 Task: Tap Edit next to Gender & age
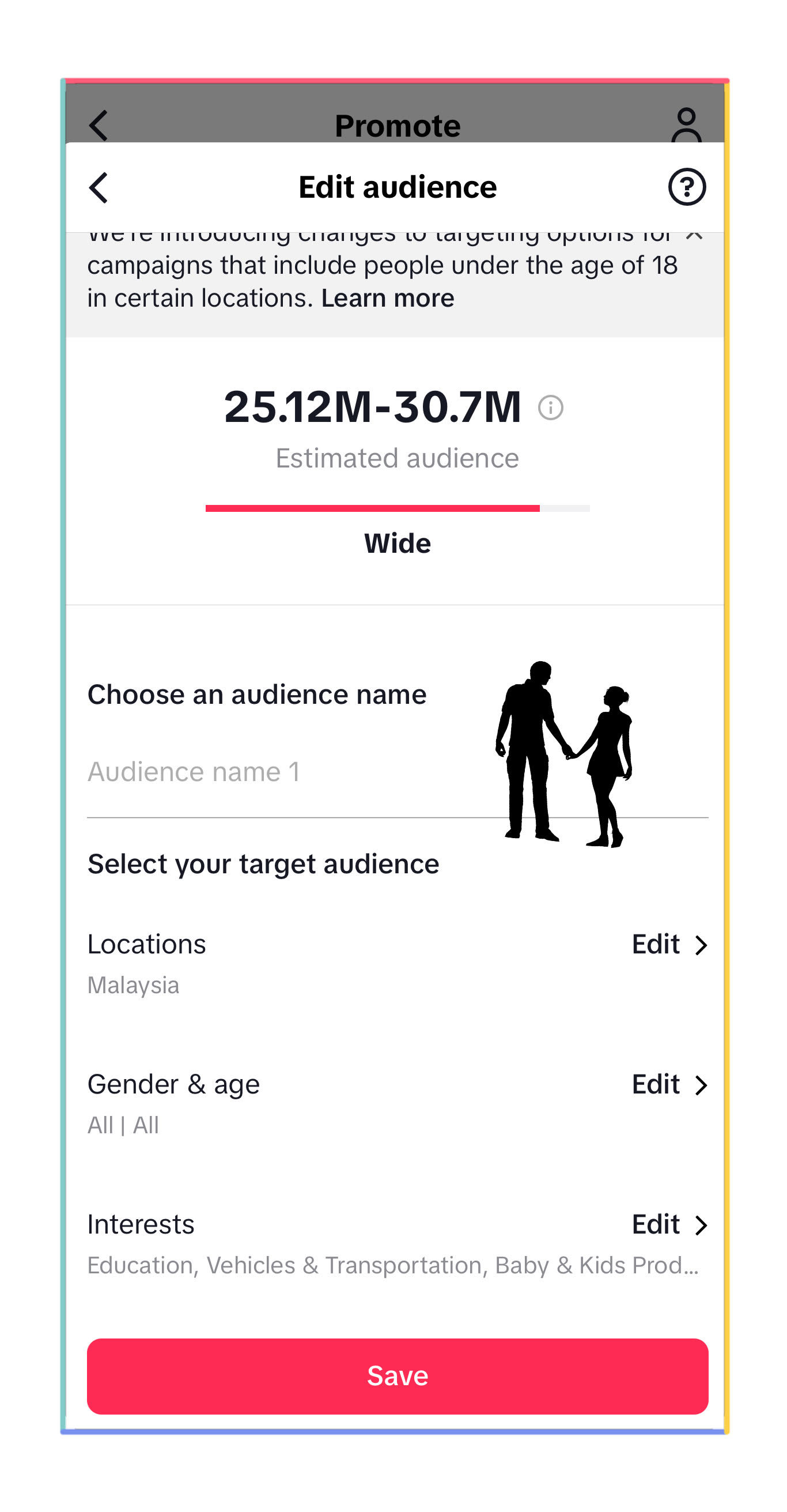pyautogui.click(x=656, y=1084)
